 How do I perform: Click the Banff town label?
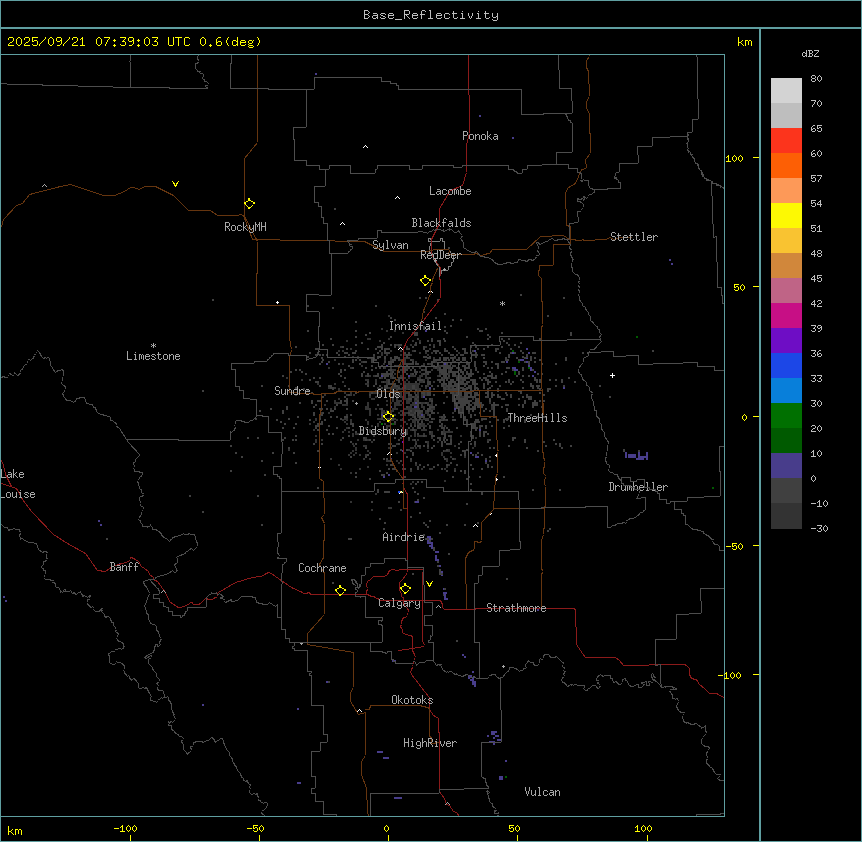(124, 567)
